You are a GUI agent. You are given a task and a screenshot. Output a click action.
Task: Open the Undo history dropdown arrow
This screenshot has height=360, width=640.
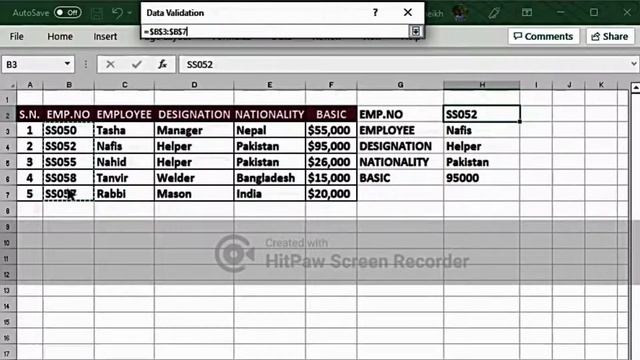[130, 13]
